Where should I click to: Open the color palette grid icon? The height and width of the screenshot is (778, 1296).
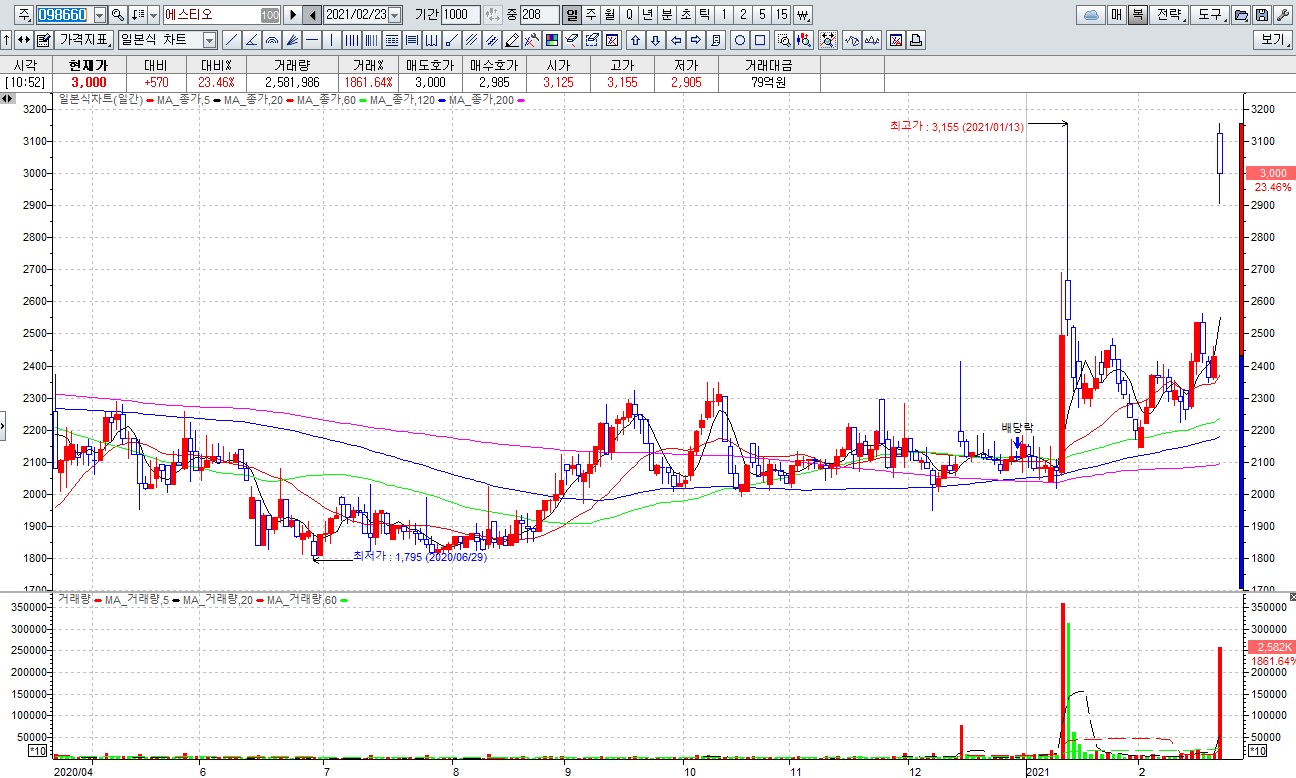point(551,40)
